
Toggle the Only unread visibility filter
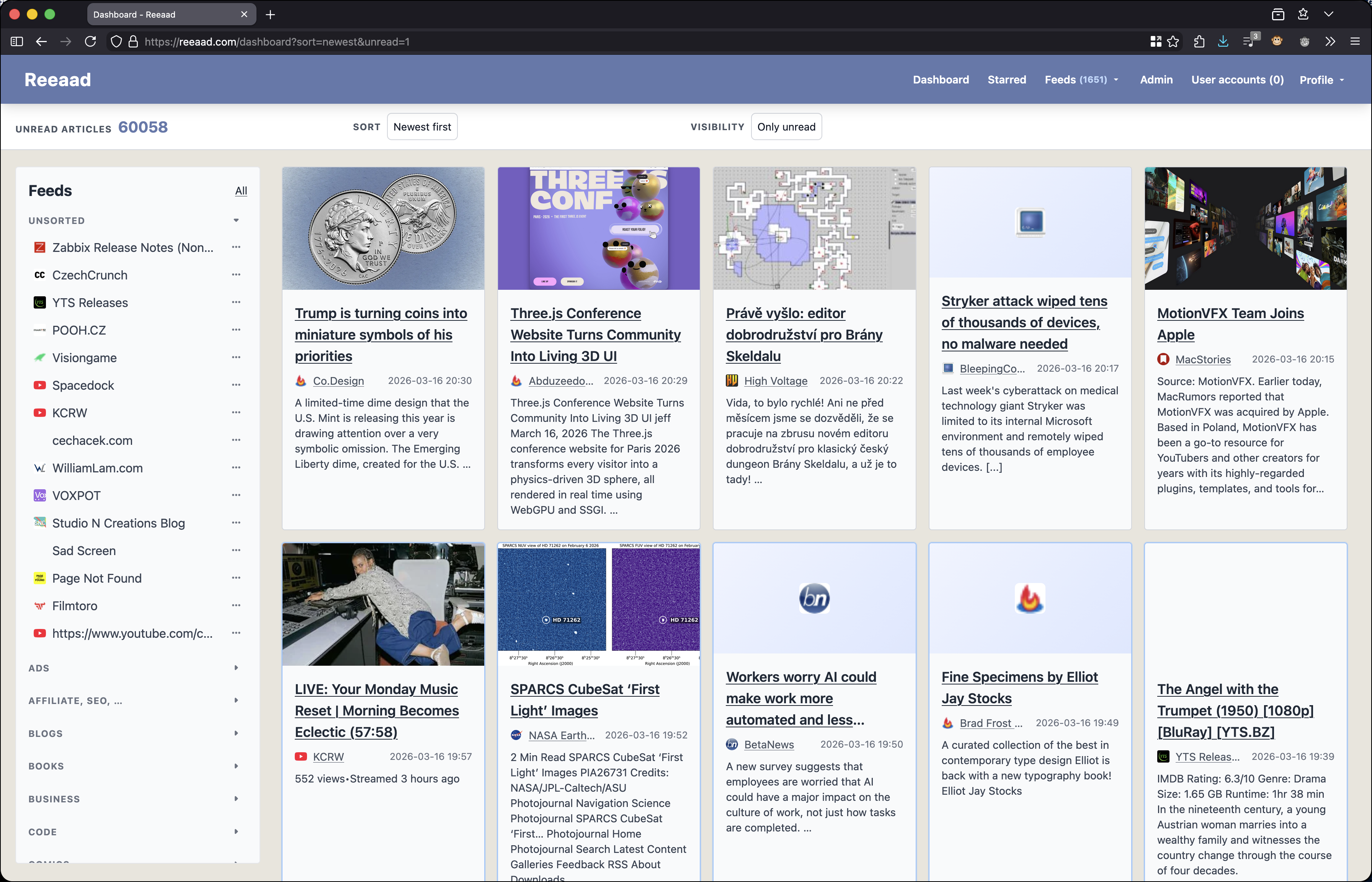(x=786, y=127)
